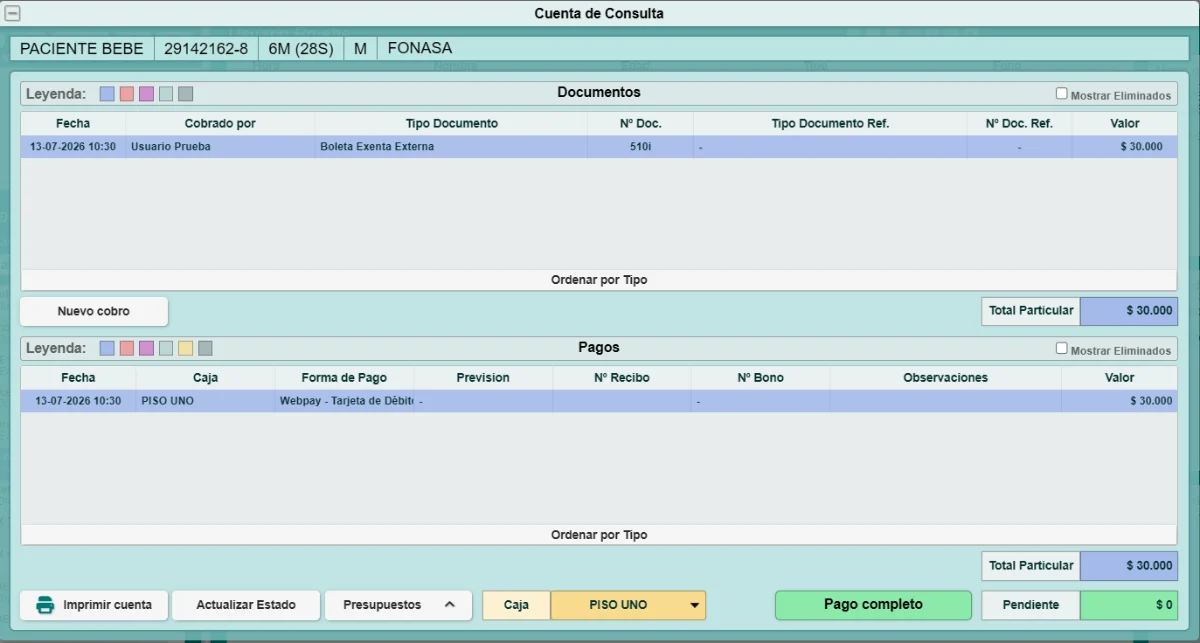1200x643 pixels.
Task: Click Fecha column header in Pagos
Action: [x=78, y=378]
